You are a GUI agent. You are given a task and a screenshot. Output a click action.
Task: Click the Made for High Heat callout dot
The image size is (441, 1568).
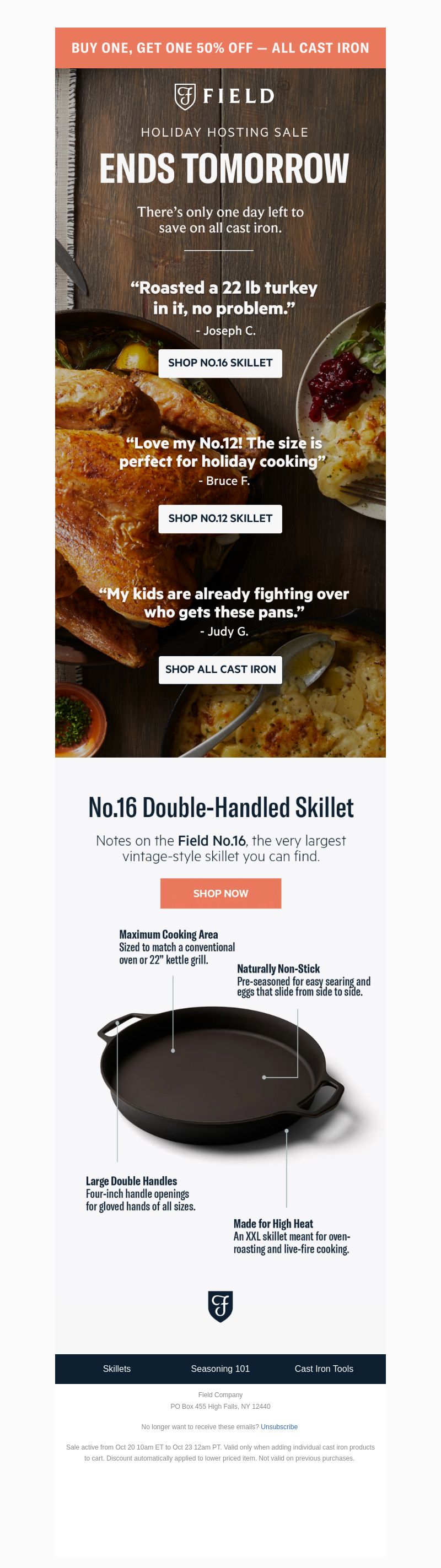tap(286, 1131)
